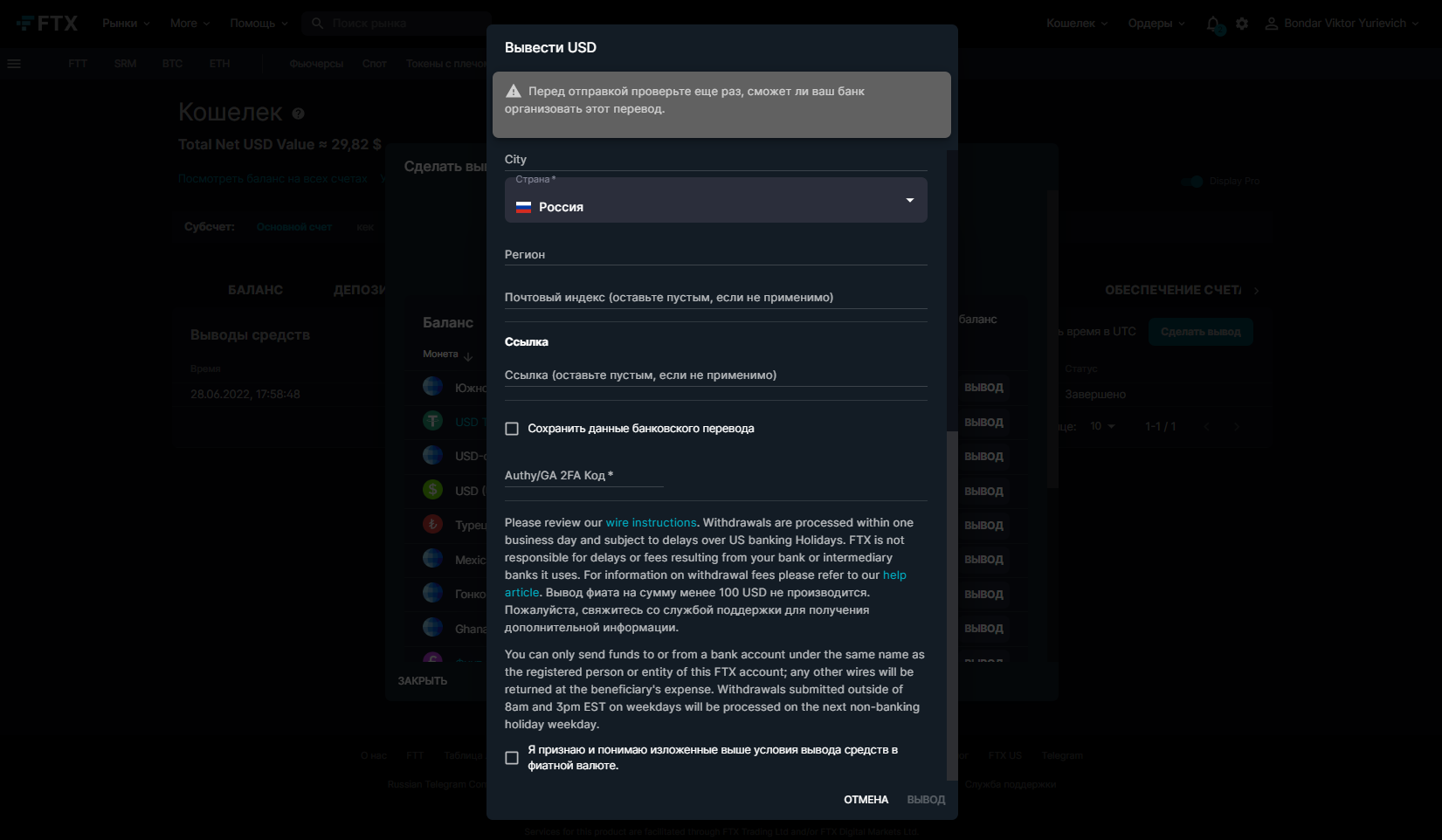1442x840 pixels.
Task: Click the warning triangle icon in the alert
Action: coord(514,91)
